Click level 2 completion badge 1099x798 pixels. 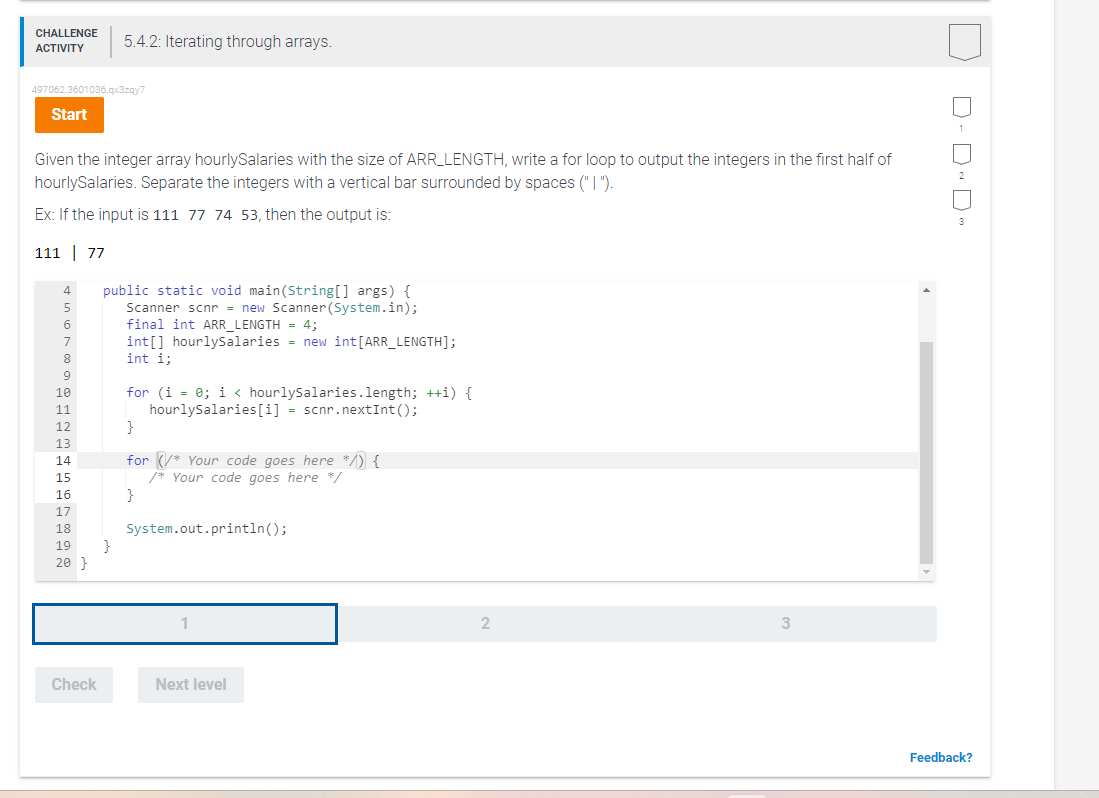pos(962,154)
